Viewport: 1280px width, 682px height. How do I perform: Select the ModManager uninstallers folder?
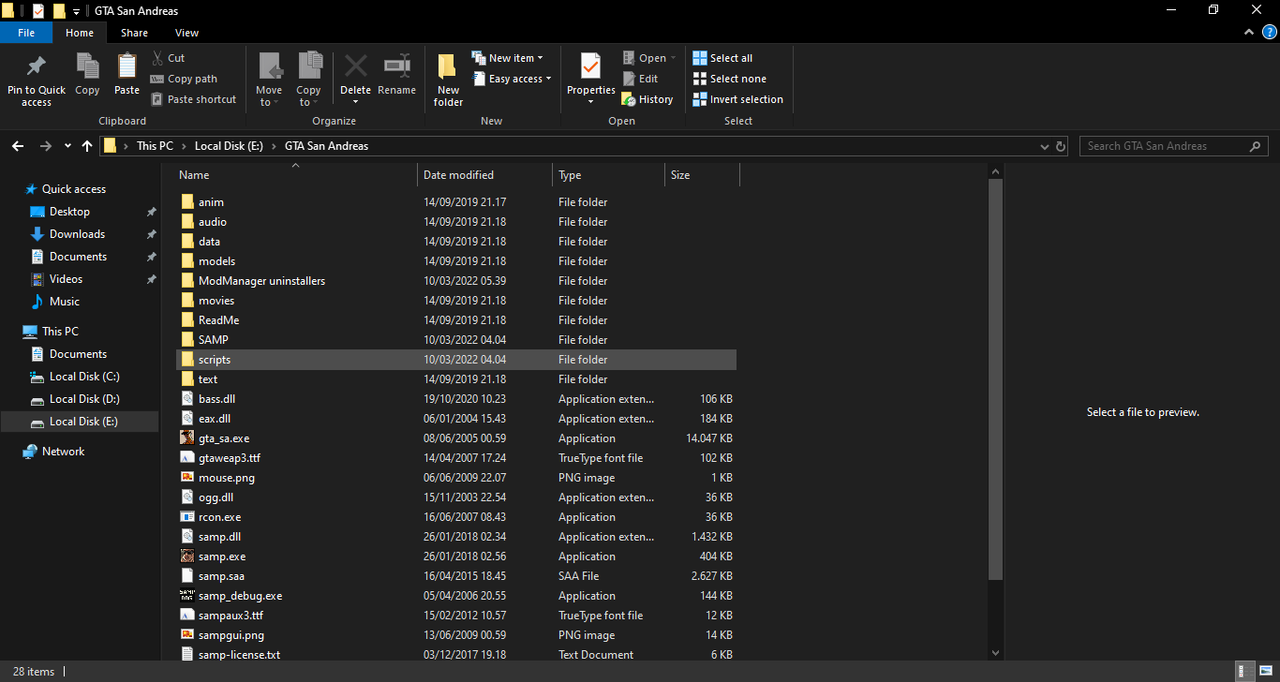(458, 281)
